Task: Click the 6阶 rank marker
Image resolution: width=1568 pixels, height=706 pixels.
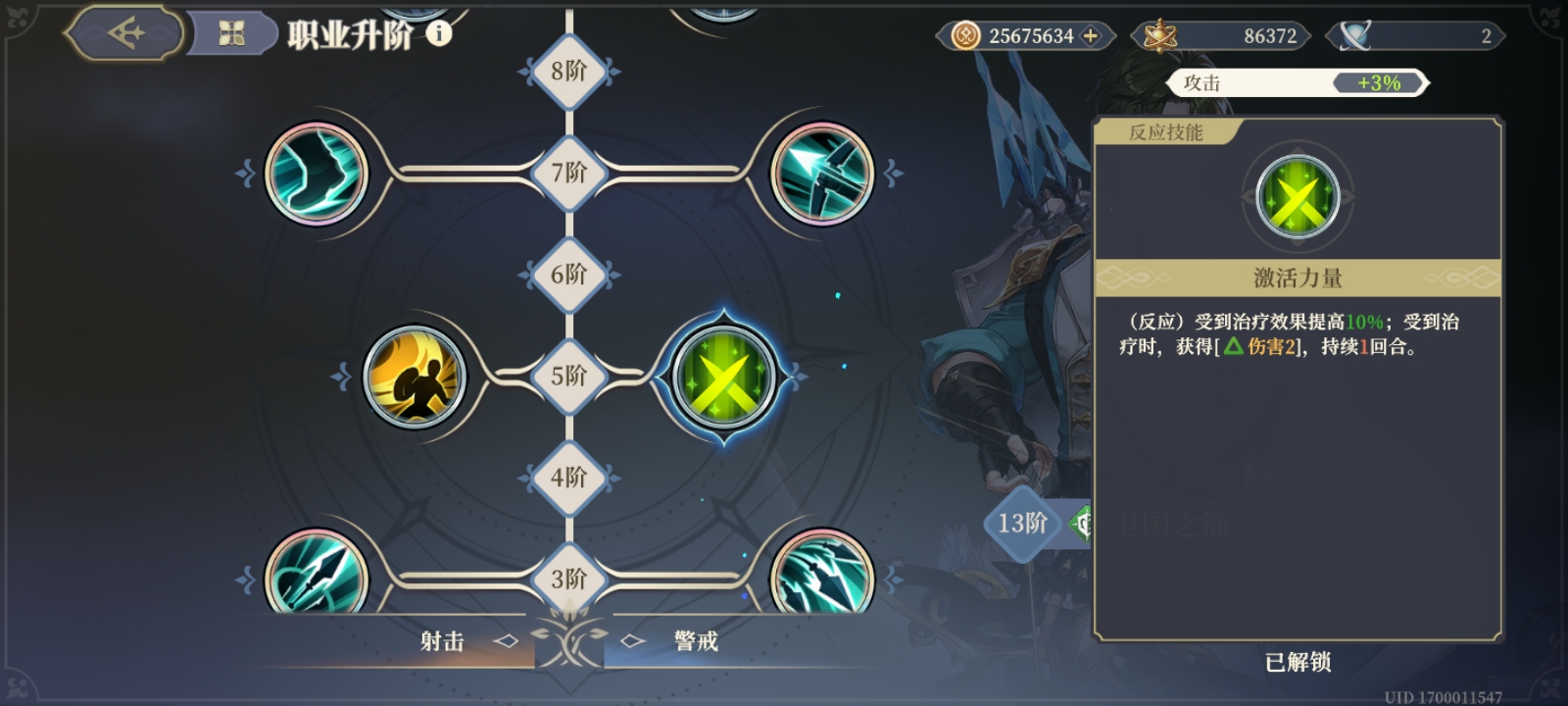Action: click(x=569, y=275)
